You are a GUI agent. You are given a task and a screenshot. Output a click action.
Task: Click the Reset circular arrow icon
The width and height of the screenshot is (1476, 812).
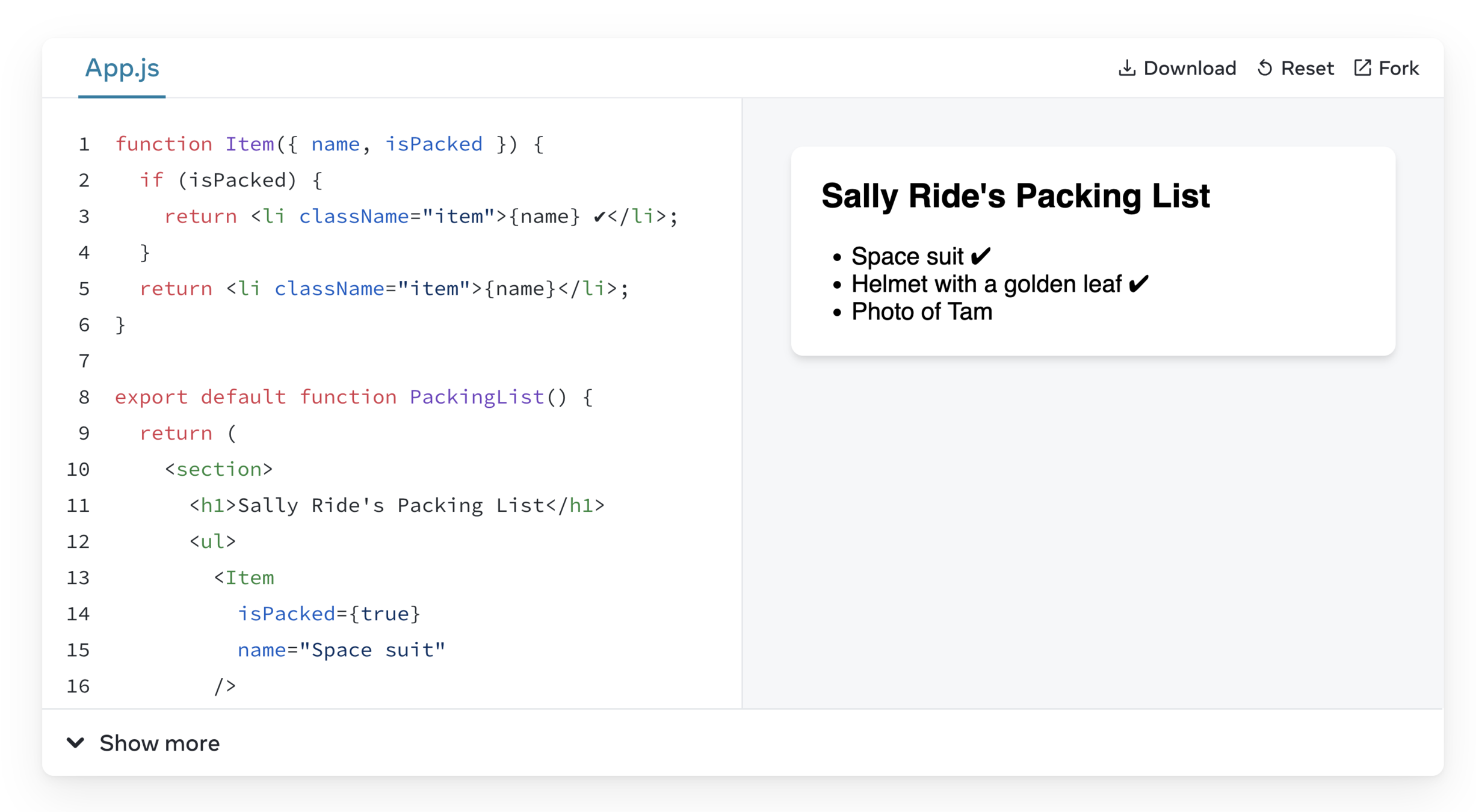point(1264,68)
